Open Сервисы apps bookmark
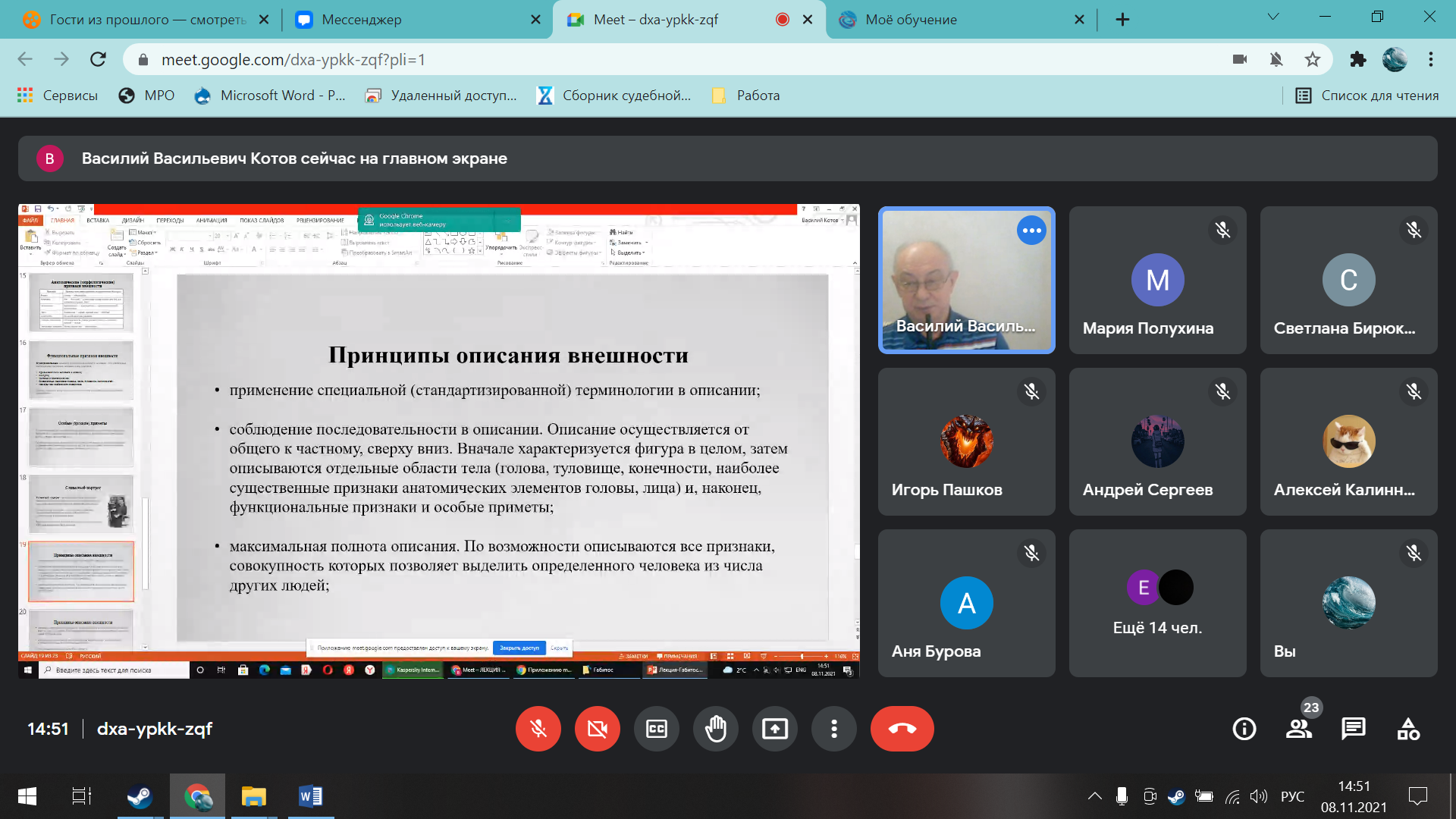The width and height of the screenshot is (1456, 819). click(58, 96)
